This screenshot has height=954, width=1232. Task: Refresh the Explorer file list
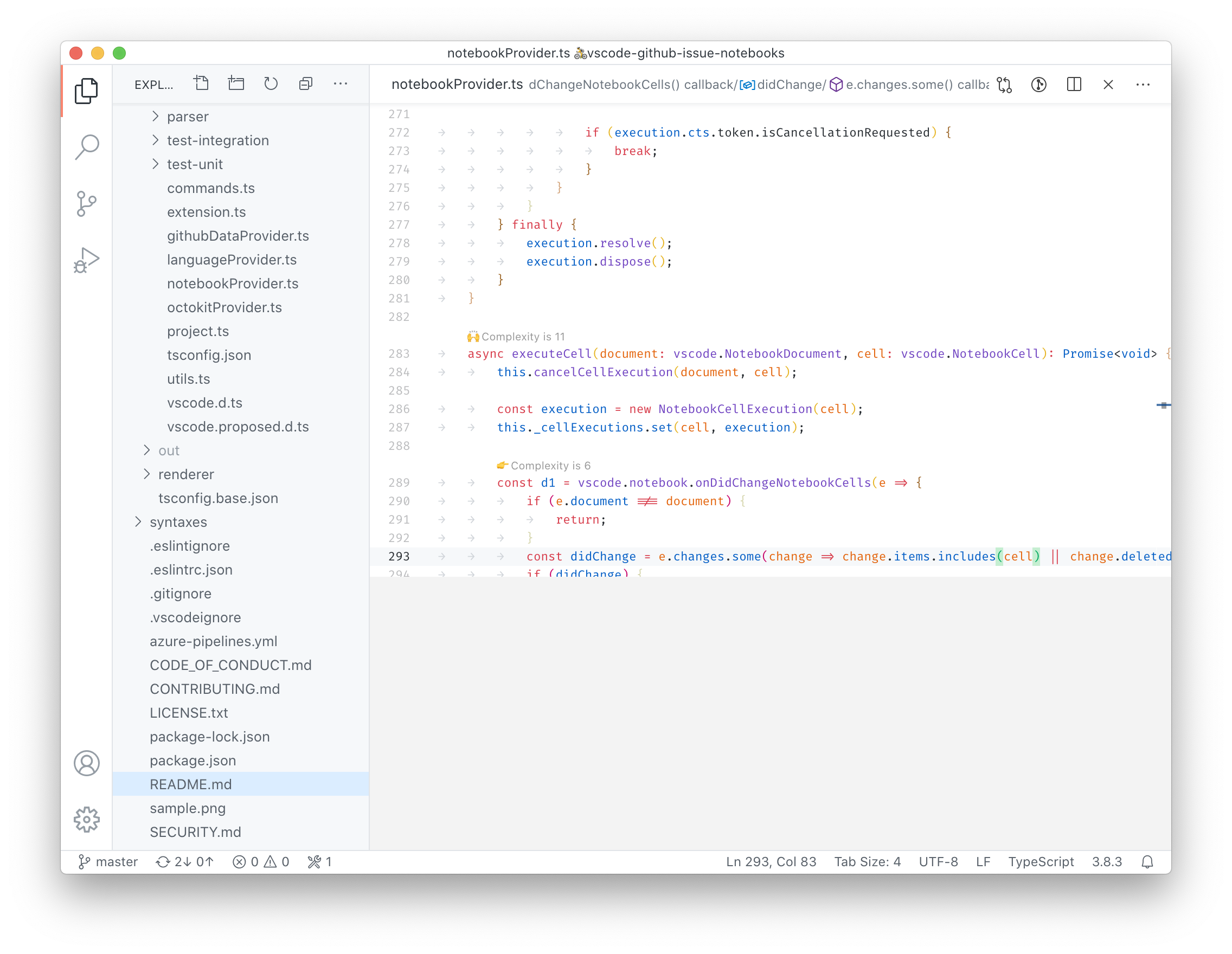(271, 83)
